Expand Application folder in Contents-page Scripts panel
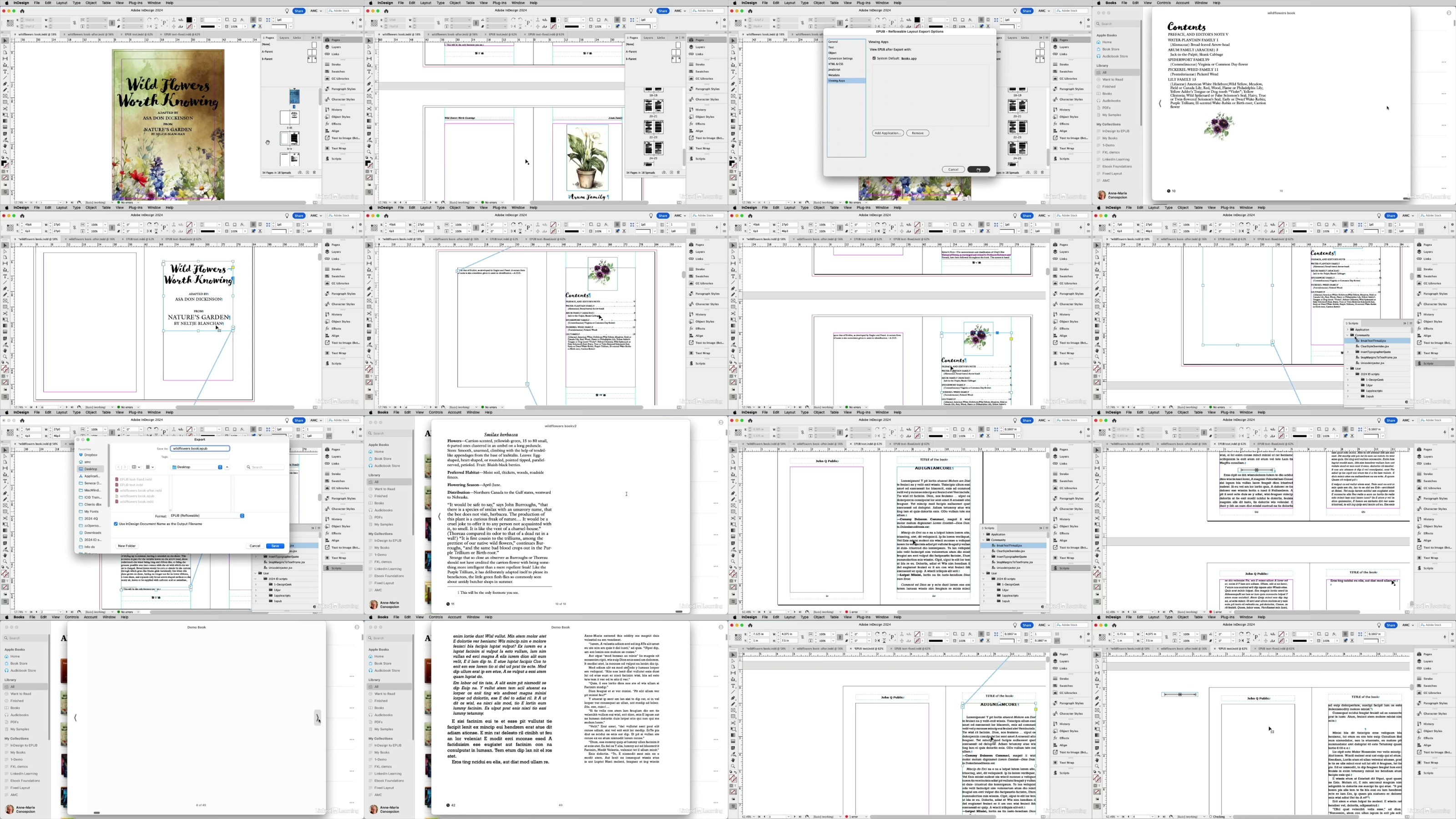 tap(1347, 329)
